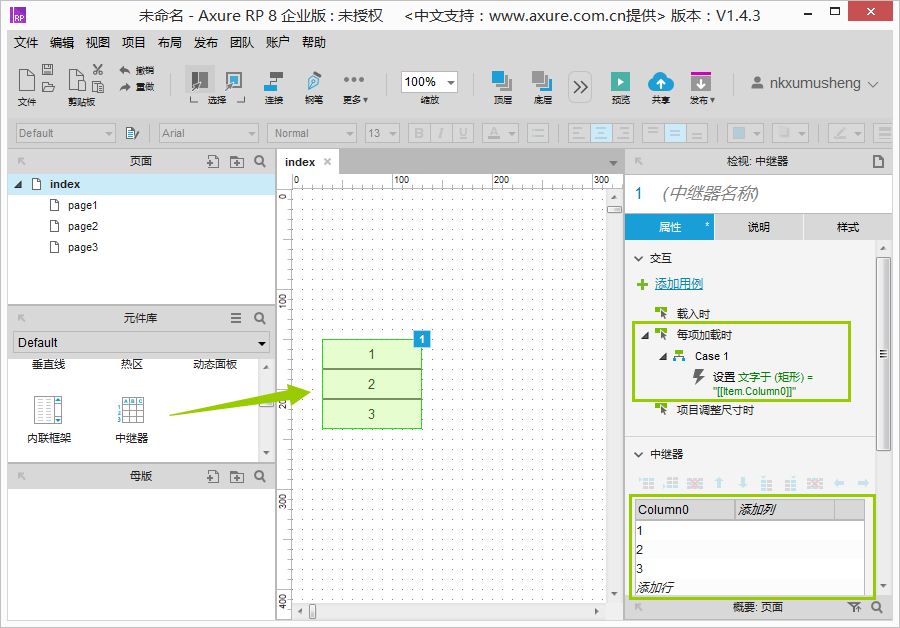Collapse the 交互 section
This screenshot has height=628, width=900.
638,258
